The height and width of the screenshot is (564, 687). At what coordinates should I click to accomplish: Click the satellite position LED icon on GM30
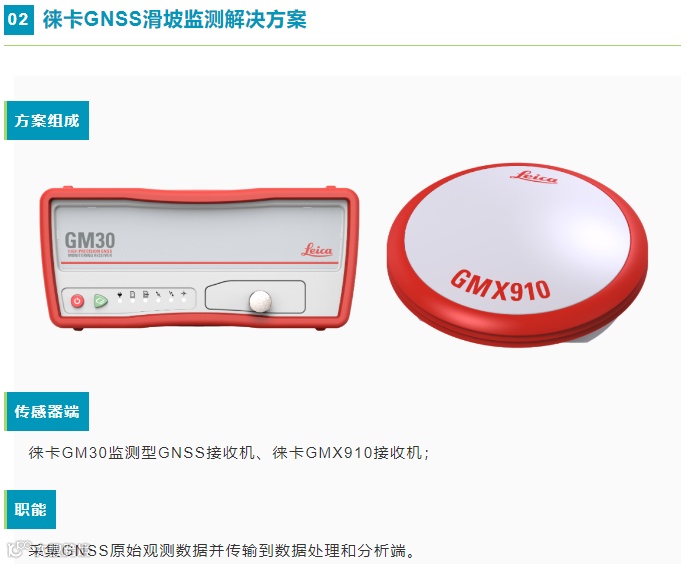pos(184,294)
